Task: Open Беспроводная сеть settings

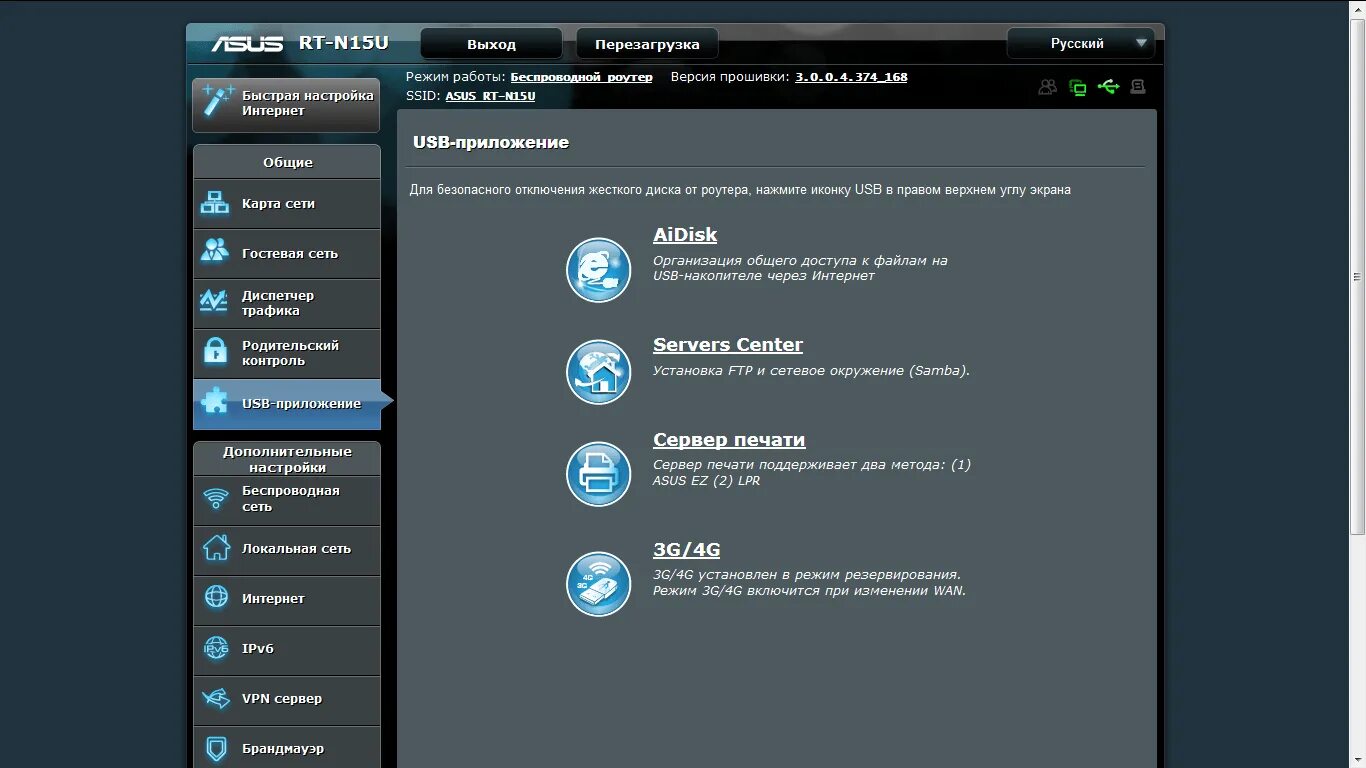Action: tap(287, 500)
